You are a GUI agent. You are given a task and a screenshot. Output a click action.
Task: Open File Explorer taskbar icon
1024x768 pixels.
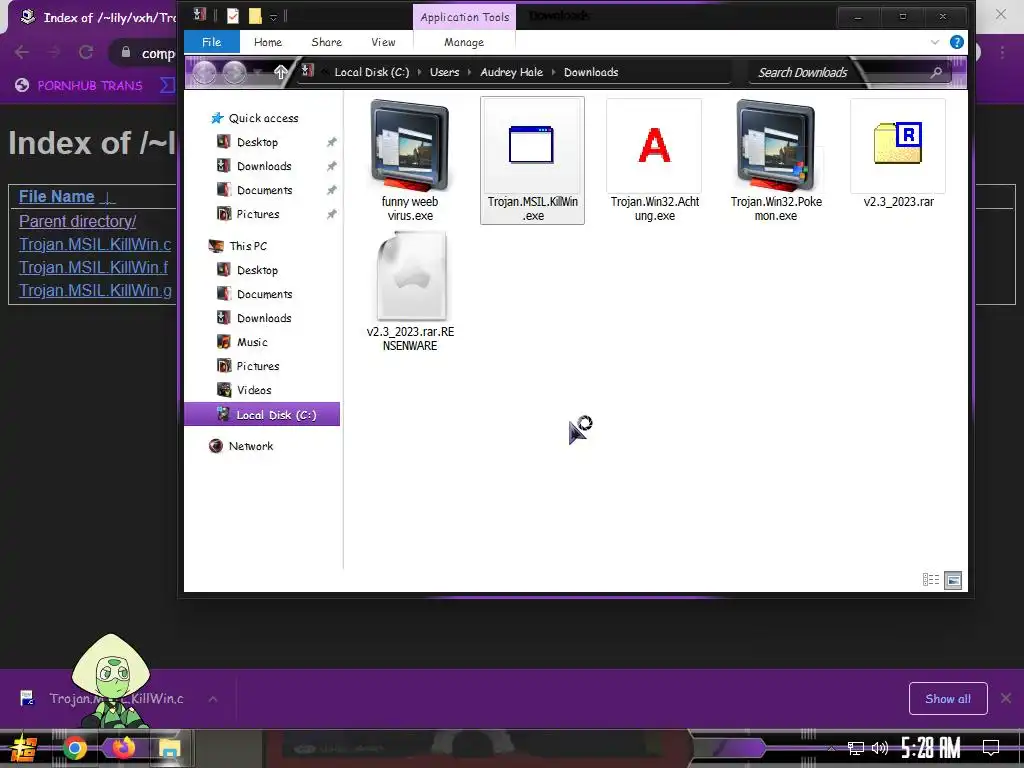169,748
